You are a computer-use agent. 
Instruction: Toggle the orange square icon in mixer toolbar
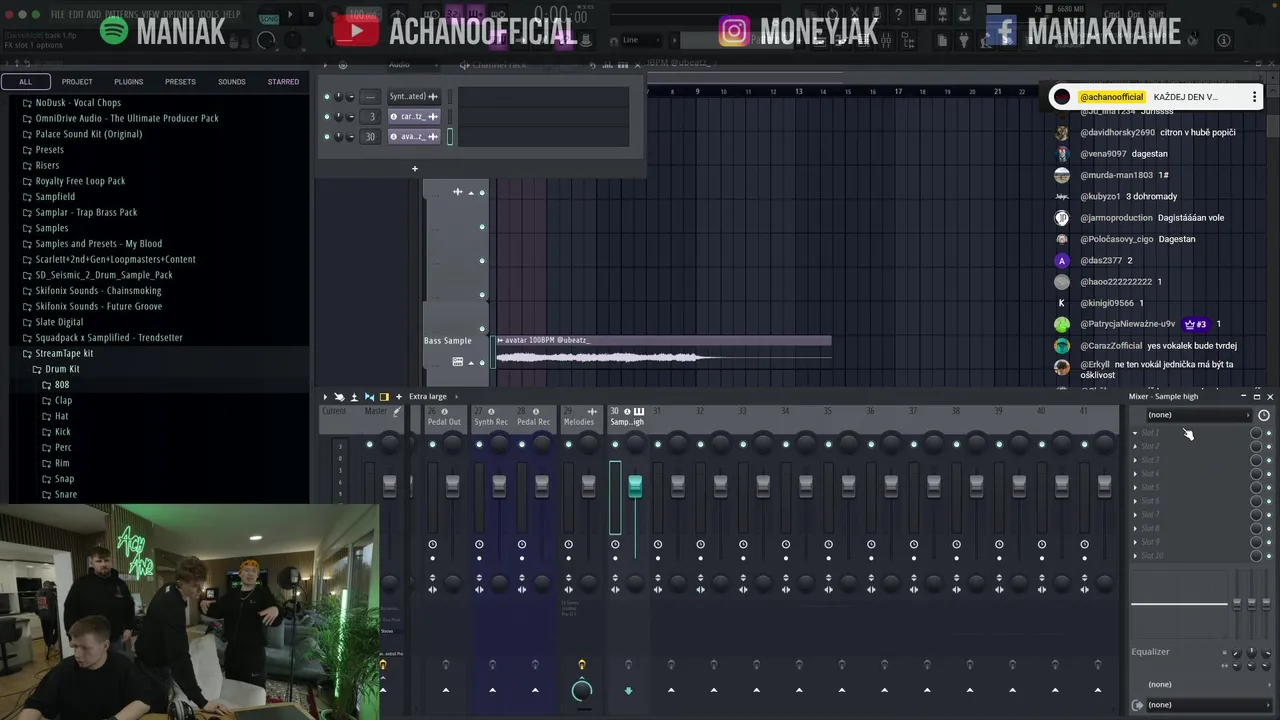tap(384, 397)
